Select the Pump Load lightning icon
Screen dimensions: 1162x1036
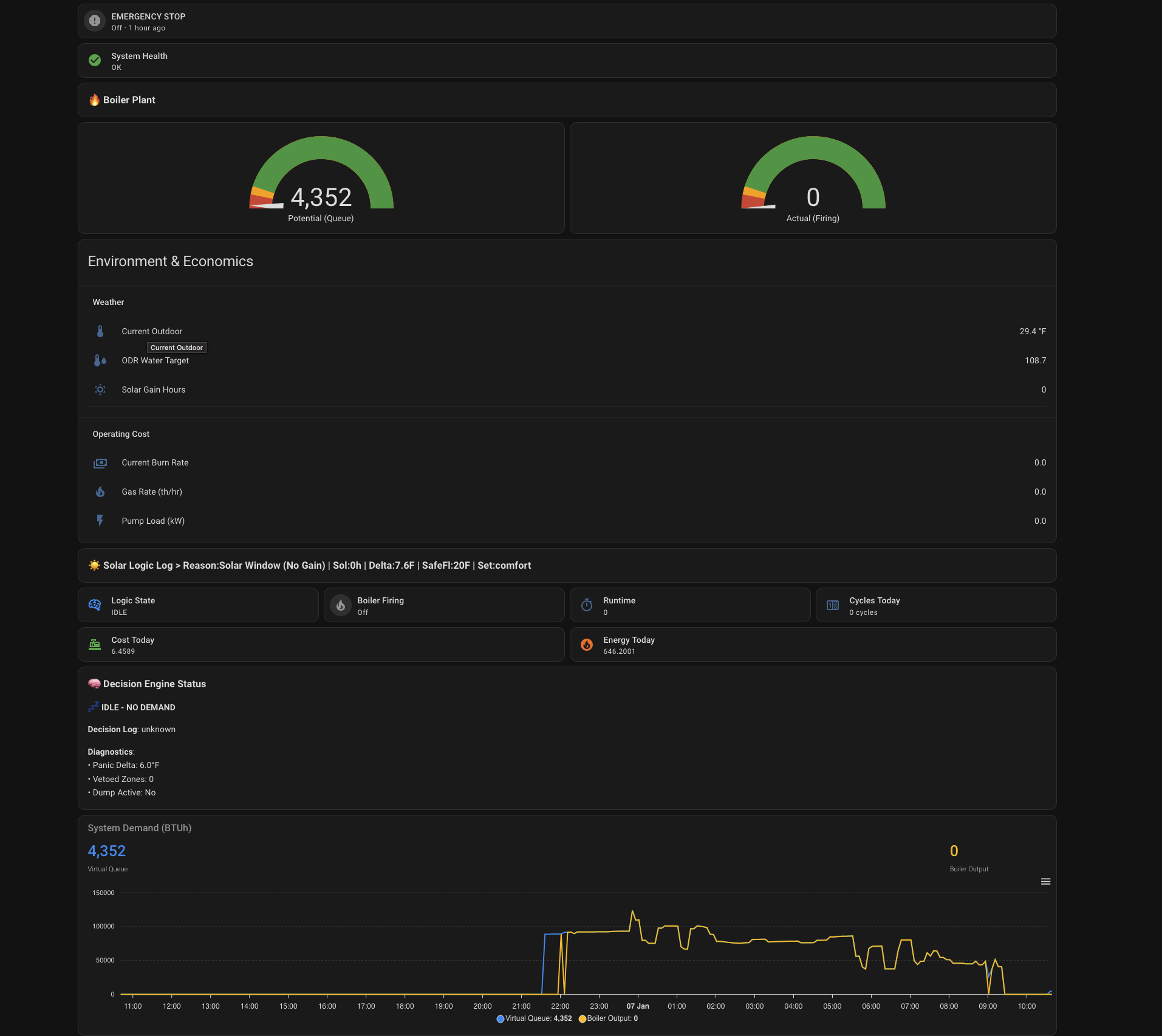pyautogui.click(x=100, y=520)
